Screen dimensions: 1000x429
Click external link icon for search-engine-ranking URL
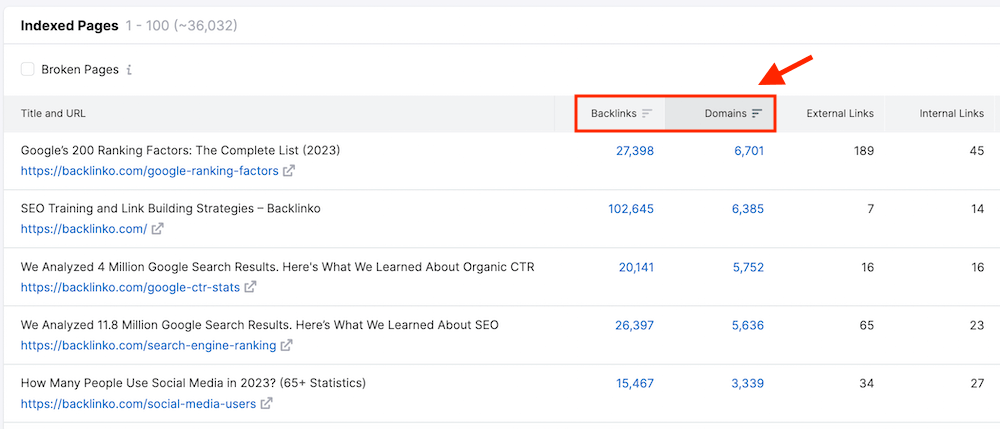287,346
